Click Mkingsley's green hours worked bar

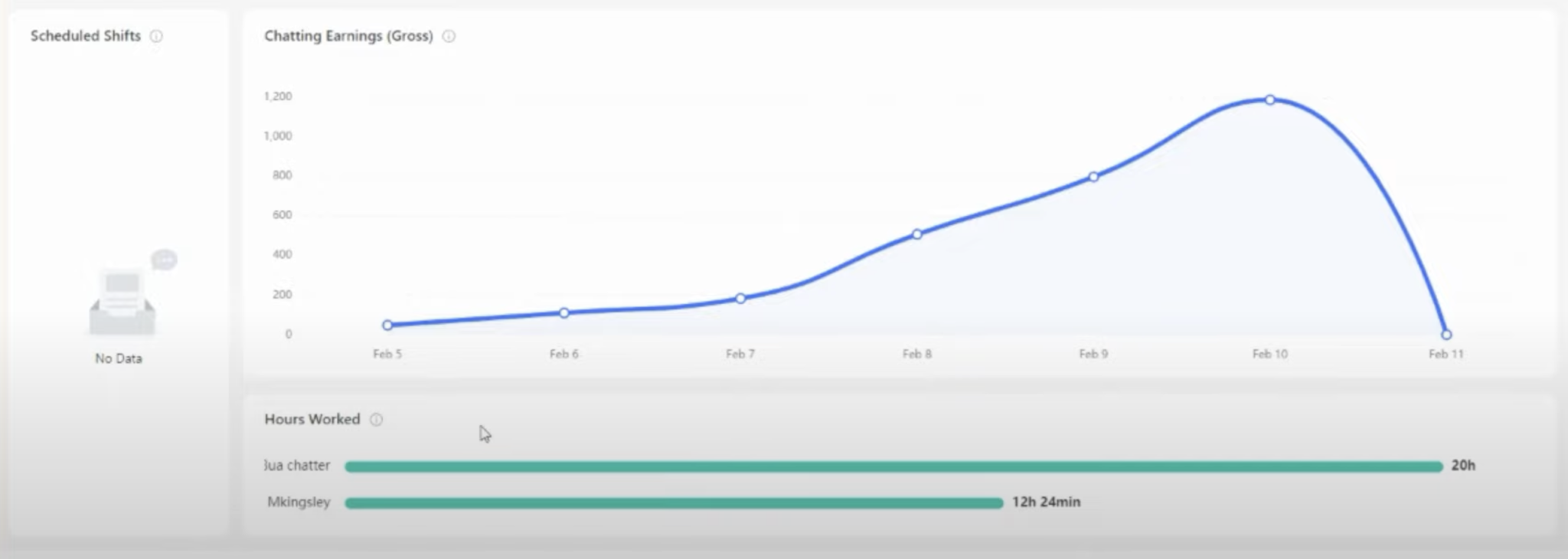tap(674, 503)
